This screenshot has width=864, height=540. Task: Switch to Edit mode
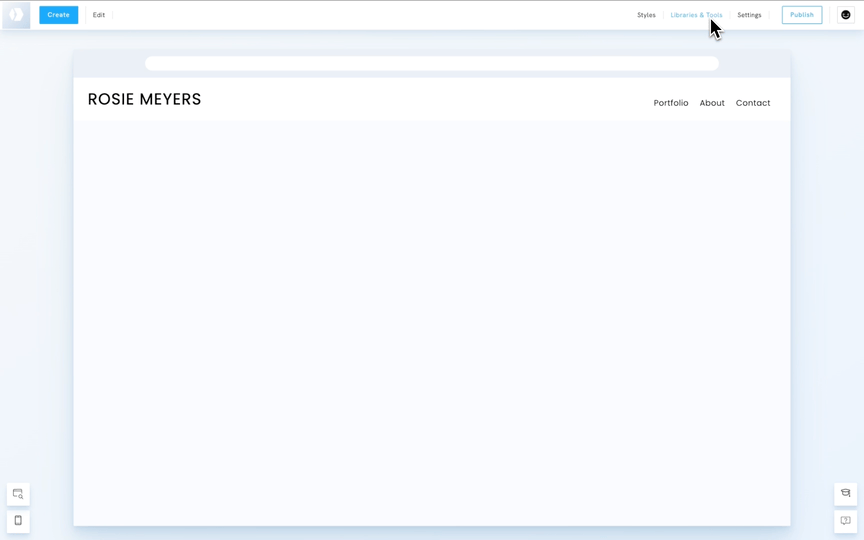click(x=99, y=15)
